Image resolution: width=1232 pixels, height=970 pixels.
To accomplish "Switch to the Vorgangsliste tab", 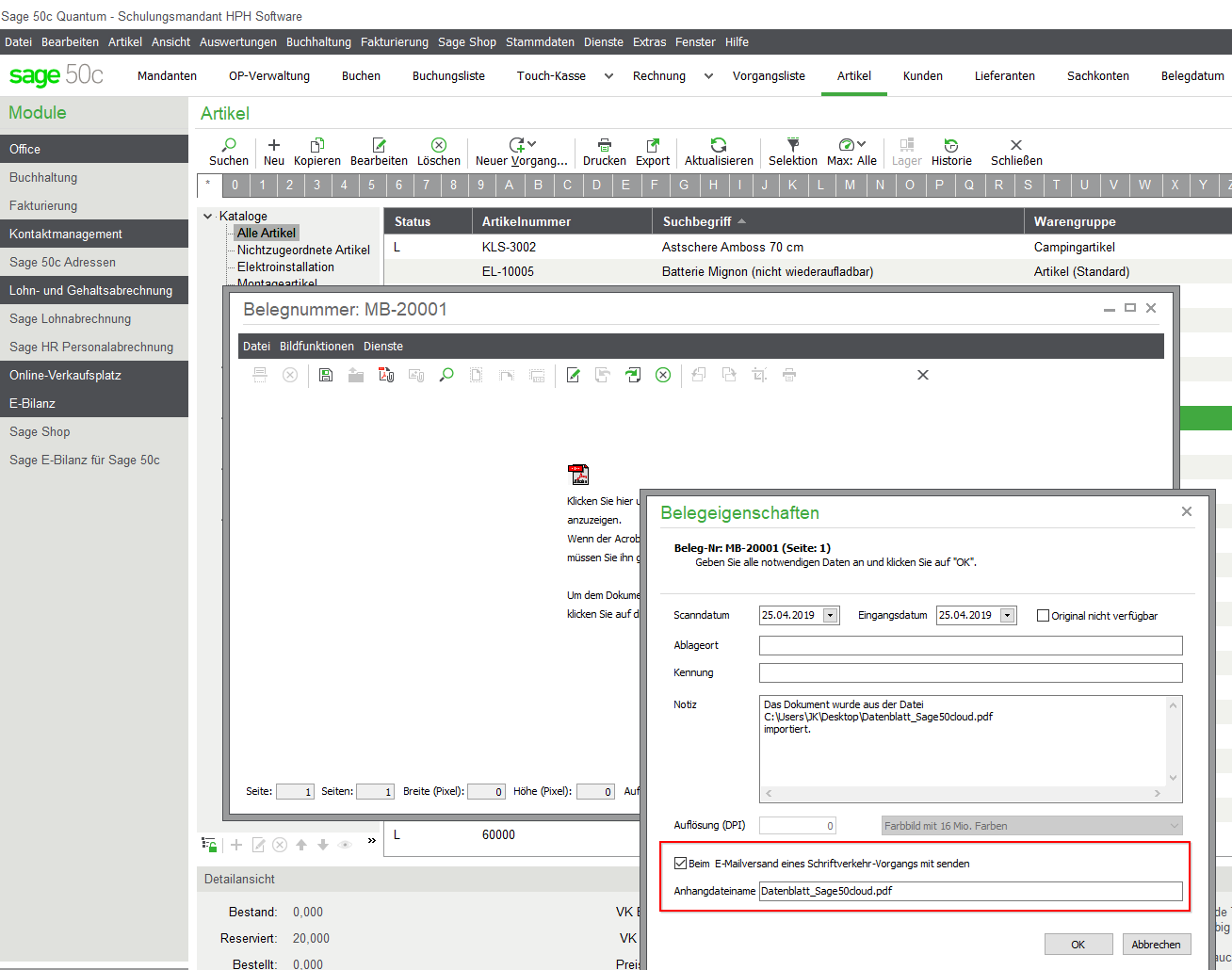I will click(769, 76).
